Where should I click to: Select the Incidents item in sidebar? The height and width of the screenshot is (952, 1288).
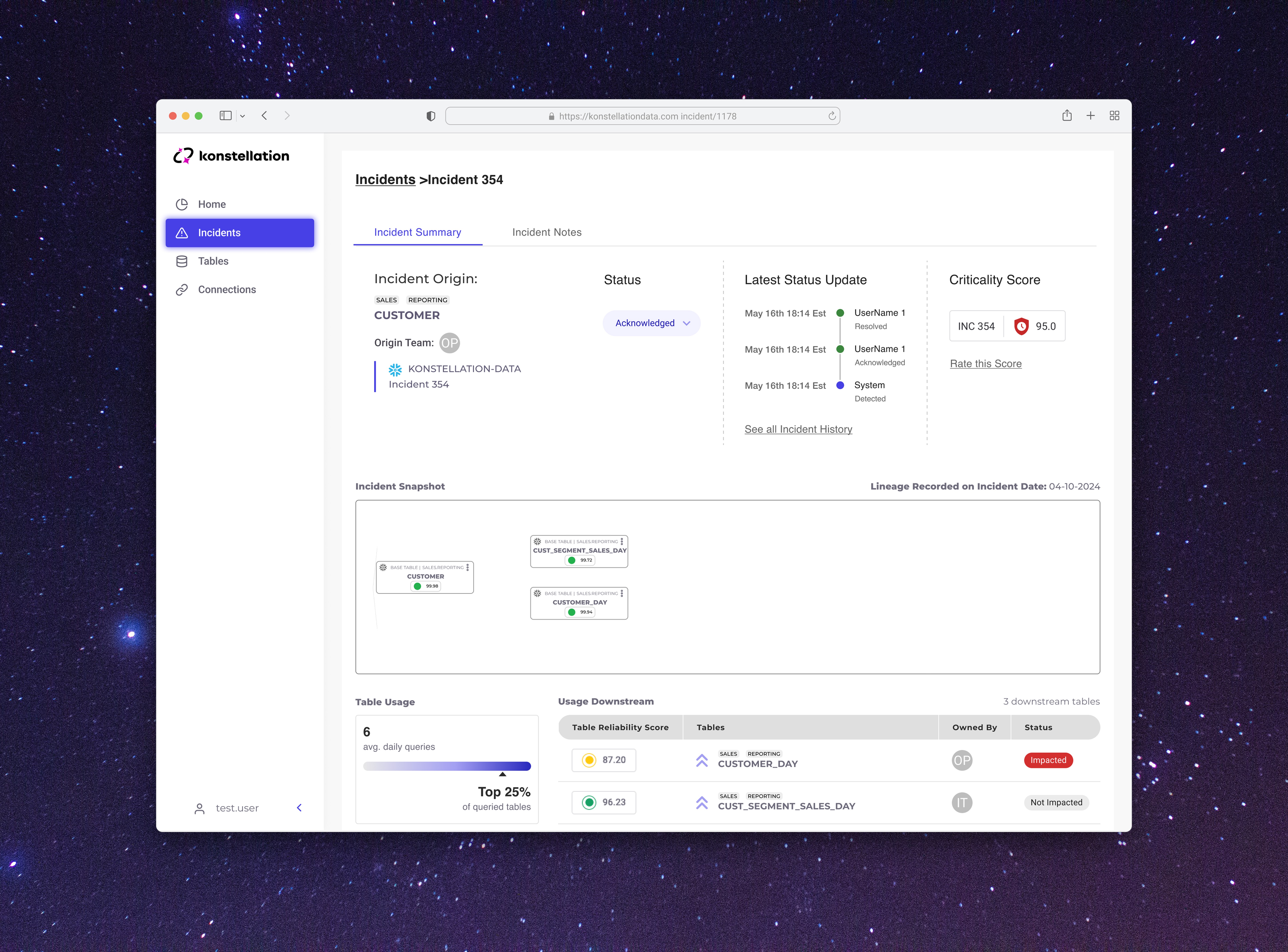(x=240, y=233)
